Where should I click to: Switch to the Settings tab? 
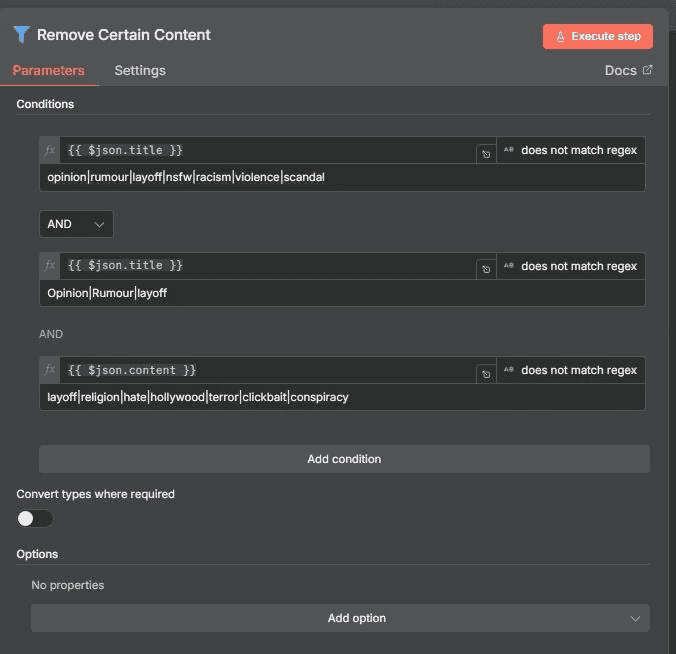pyautogui.click(x=140, y=71)
